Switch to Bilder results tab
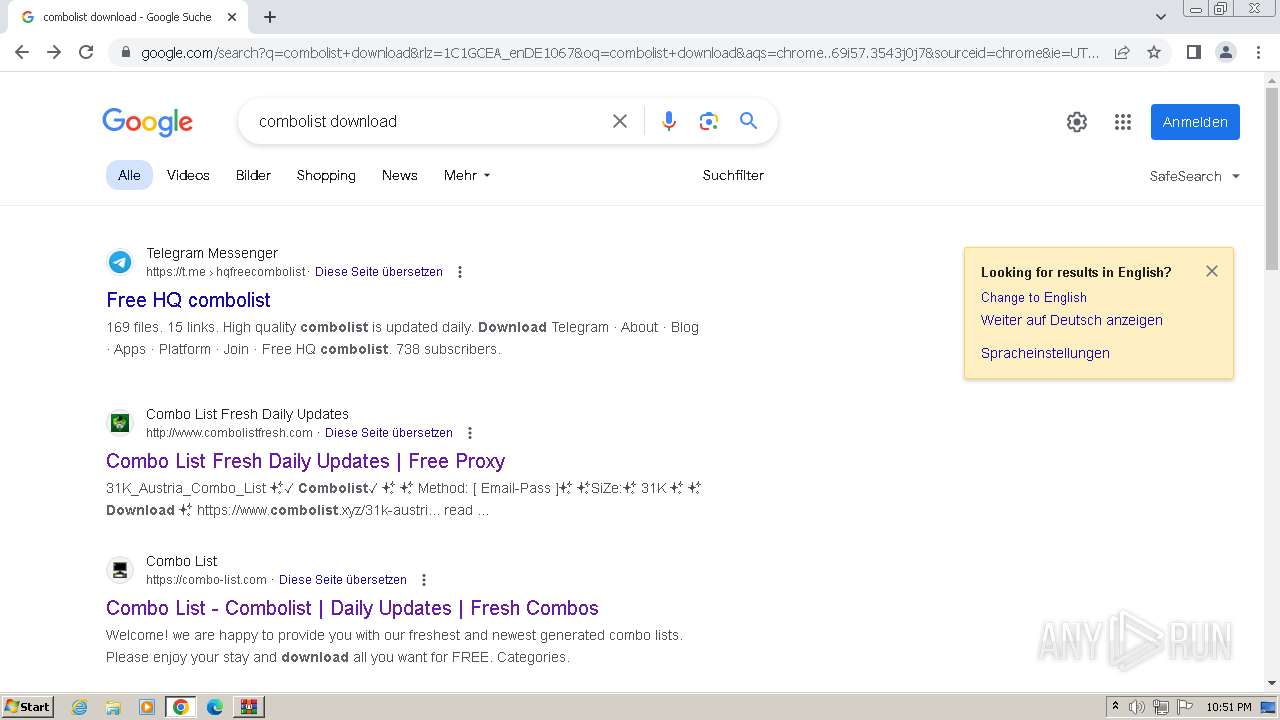The width and height of the screenshot is (1280, 720). 253,175
